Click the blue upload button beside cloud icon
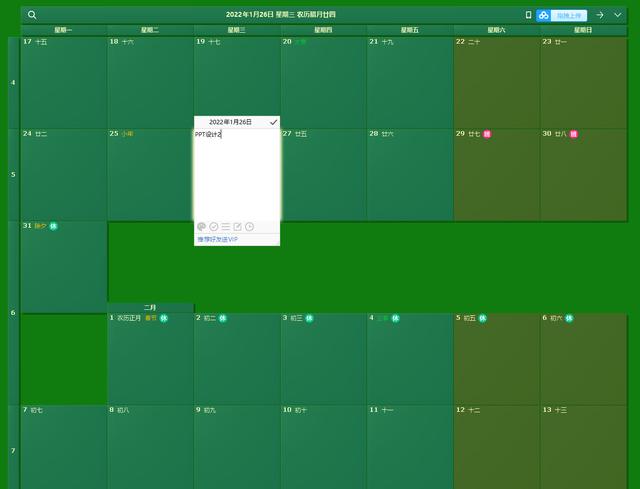The image size is (640, 489). (x=569, y=15)
